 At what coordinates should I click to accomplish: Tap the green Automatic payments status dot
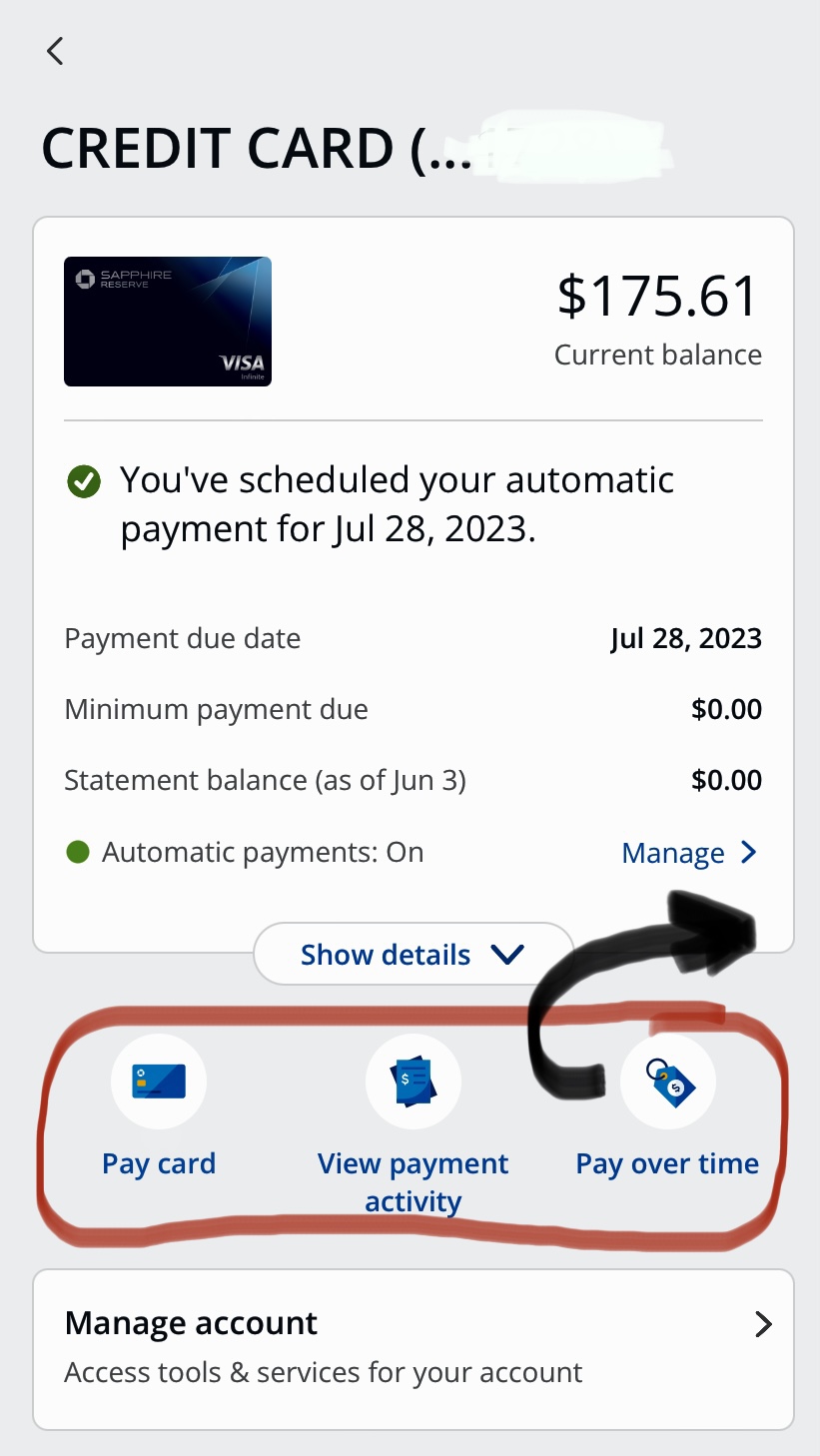tap(77, 853)
